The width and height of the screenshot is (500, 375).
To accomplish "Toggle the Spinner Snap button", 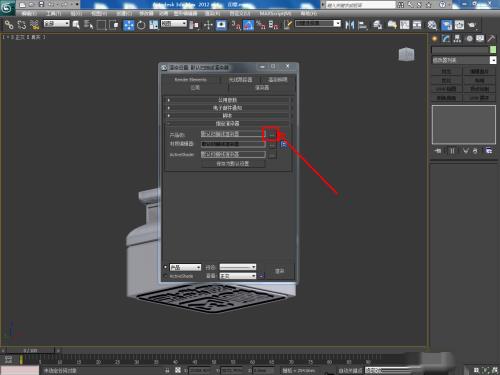I will click(x=273, y=25).
